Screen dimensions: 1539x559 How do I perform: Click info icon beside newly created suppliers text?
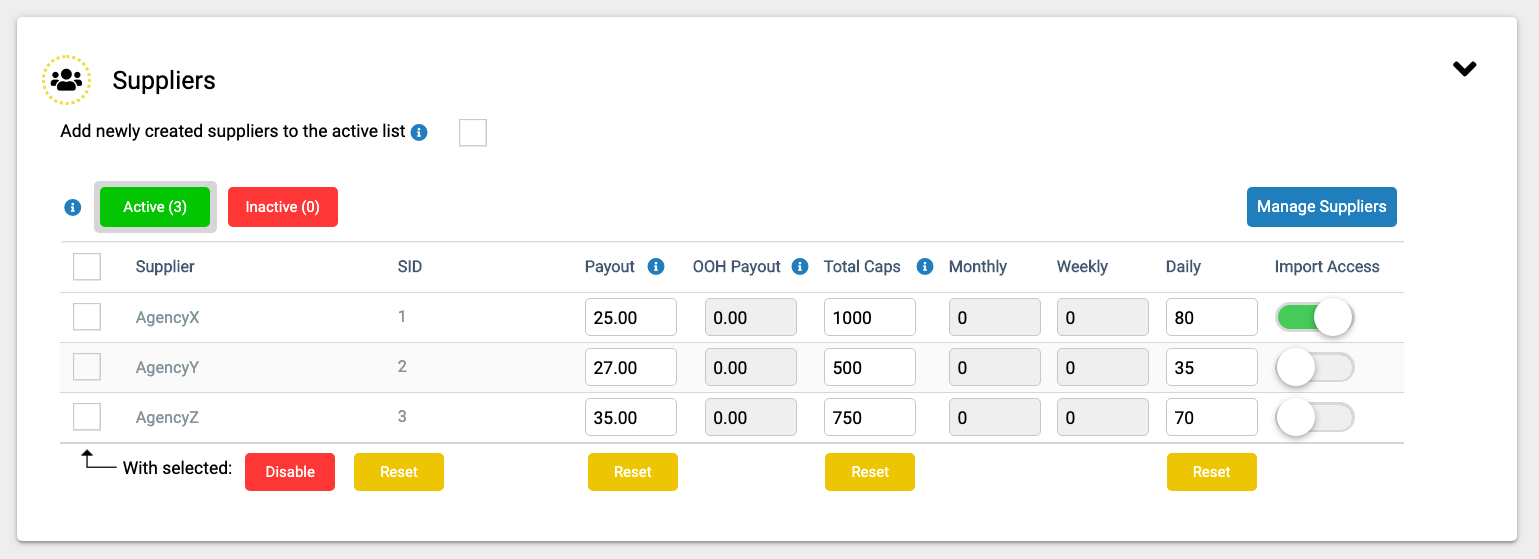pos(420,132)
